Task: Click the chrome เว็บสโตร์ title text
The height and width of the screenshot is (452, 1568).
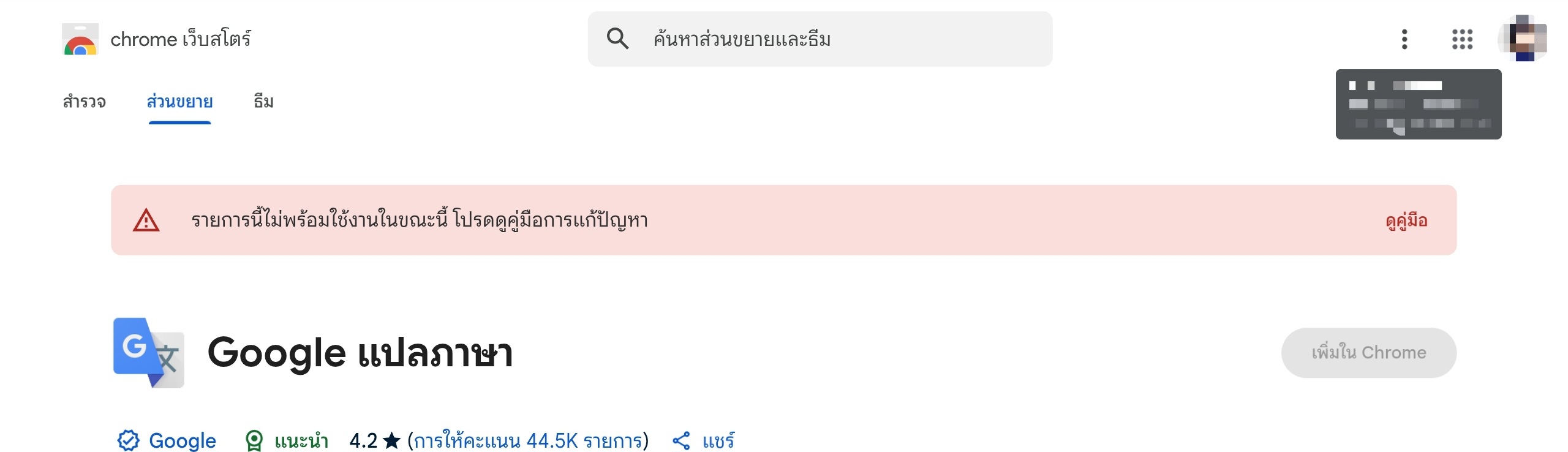Action: 181,39
